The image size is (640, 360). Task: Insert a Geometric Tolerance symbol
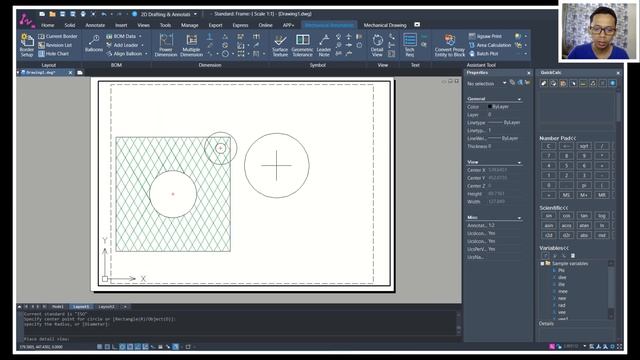point(302,45)
